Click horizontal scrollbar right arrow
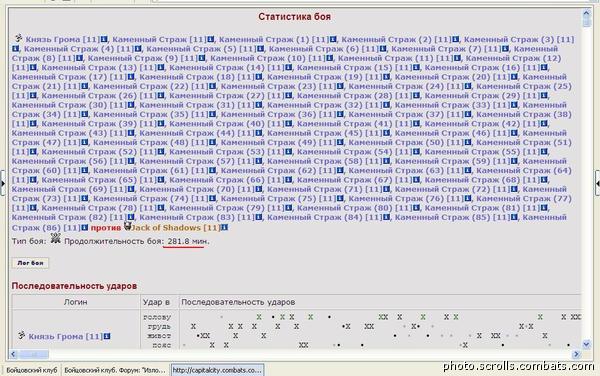The image size is (600, 376). point(576,354)
